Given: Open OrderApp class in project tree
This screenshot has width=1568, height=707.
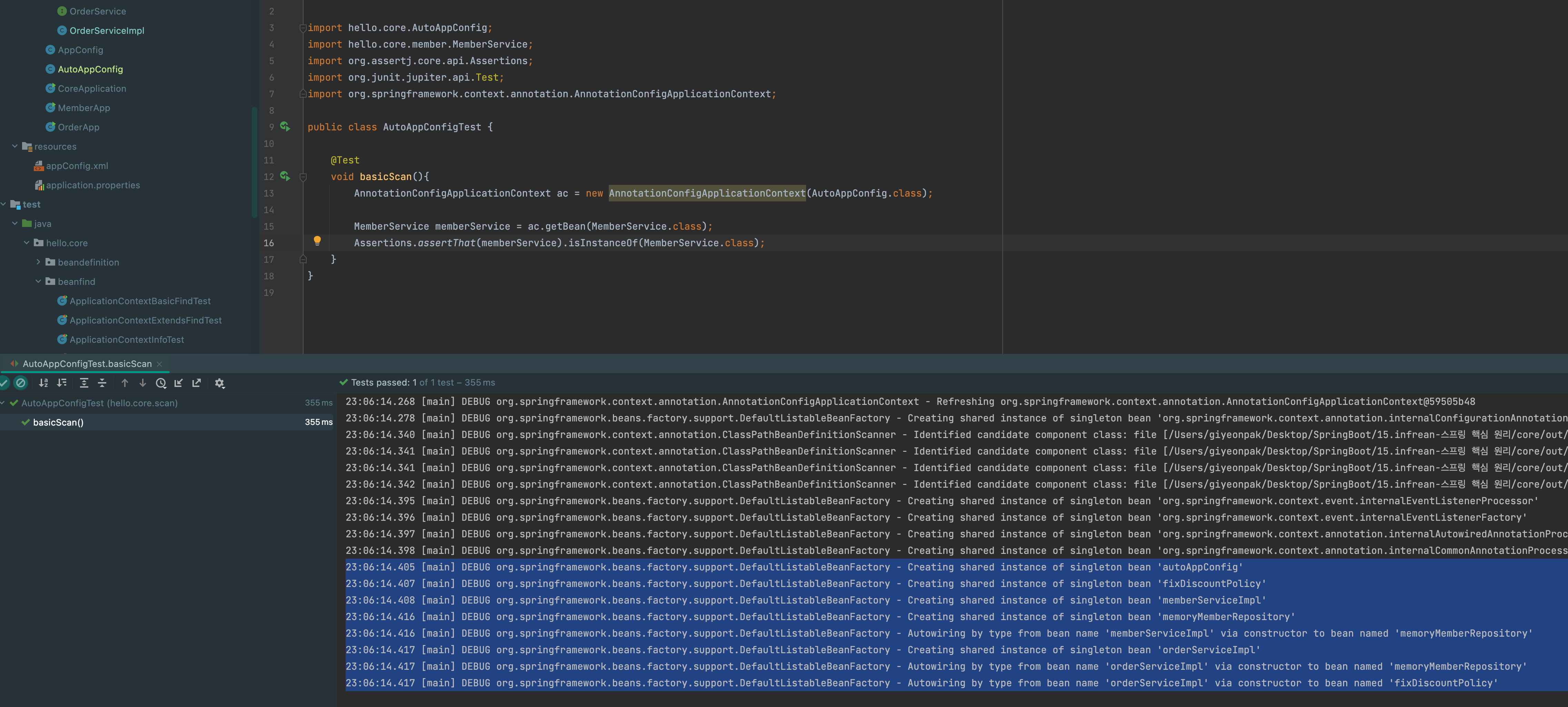Looking at the screenshot, I should click(79, 127).
